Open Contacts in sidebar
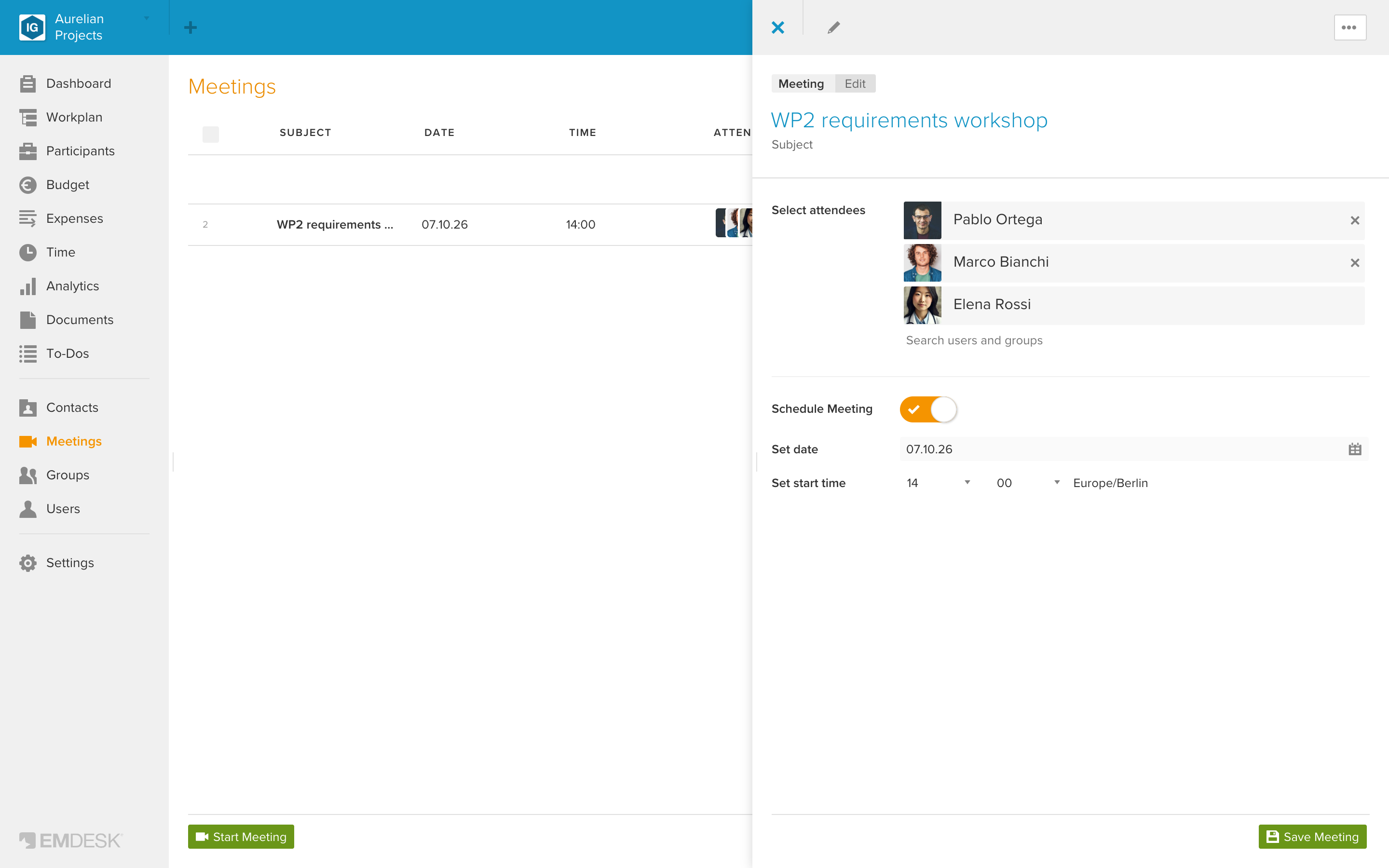 (58, 407)
